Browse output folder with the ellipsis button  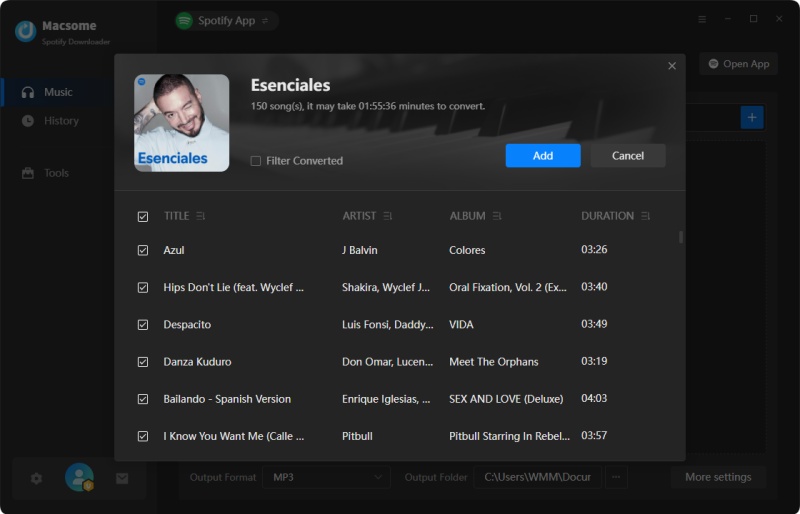[616, 477]
